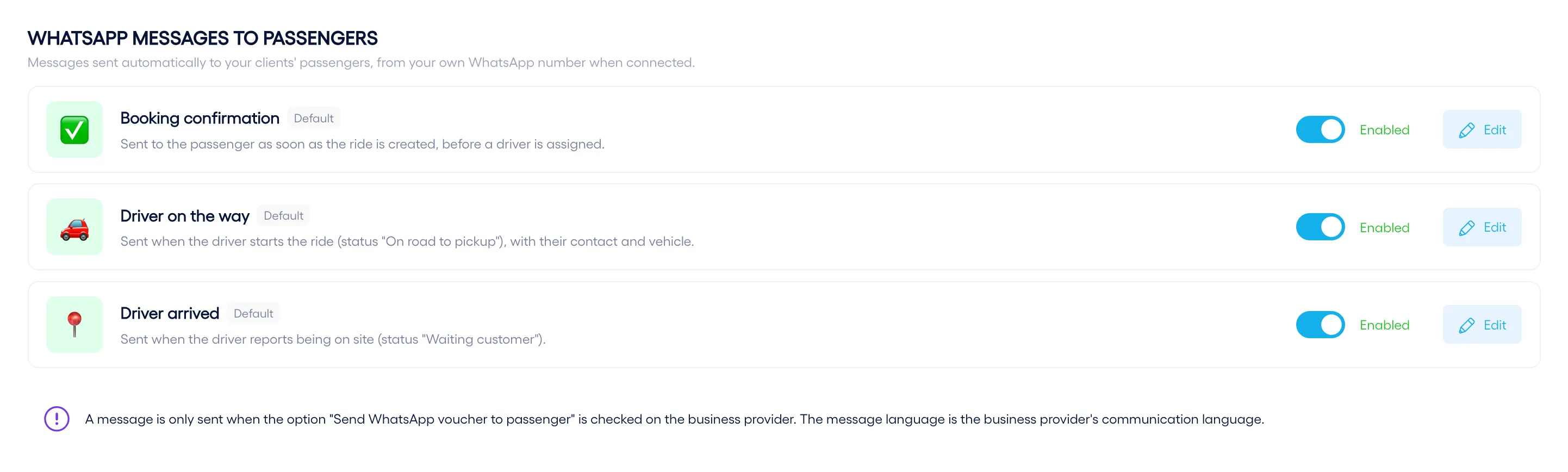Image resolution: width=1568 pixels, height=472 pixels.
Task: Click the pencil icon for Booking confirmation
Action: (1466, 131)
